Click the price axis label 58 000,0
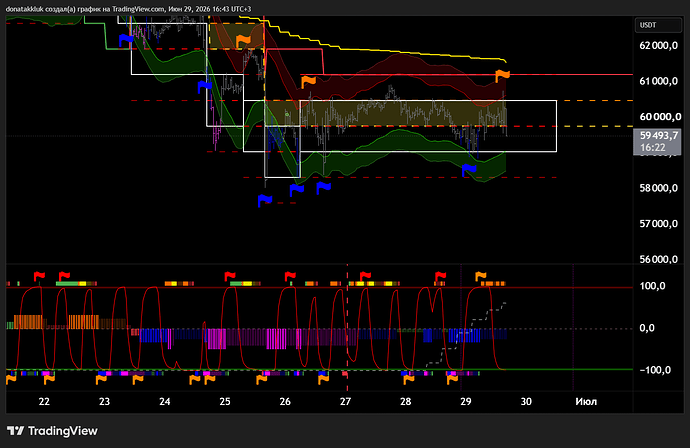The width and height of the screenshot is (690, 448). 658,188
